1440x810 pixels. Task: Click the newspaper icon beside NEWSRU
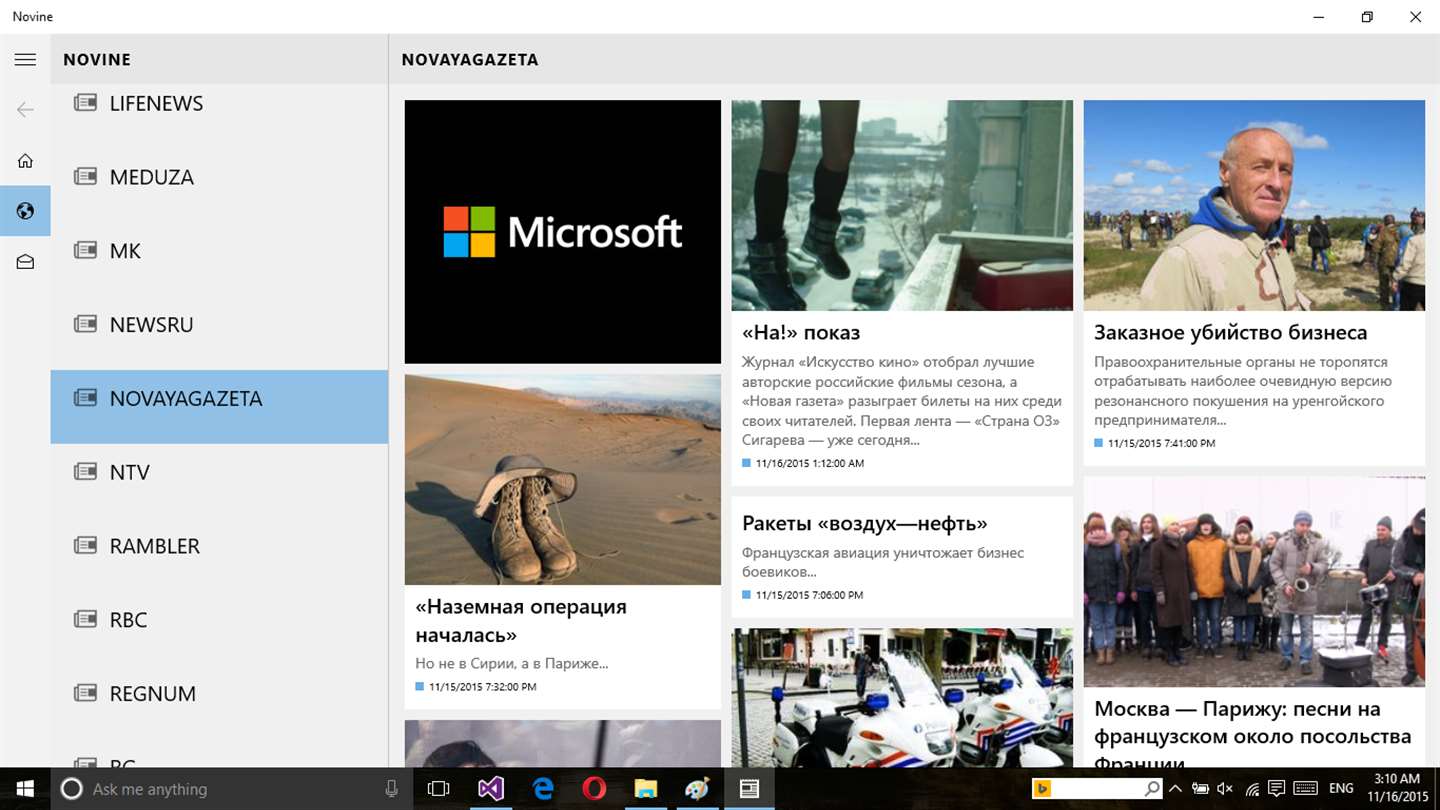click(85, 324)
